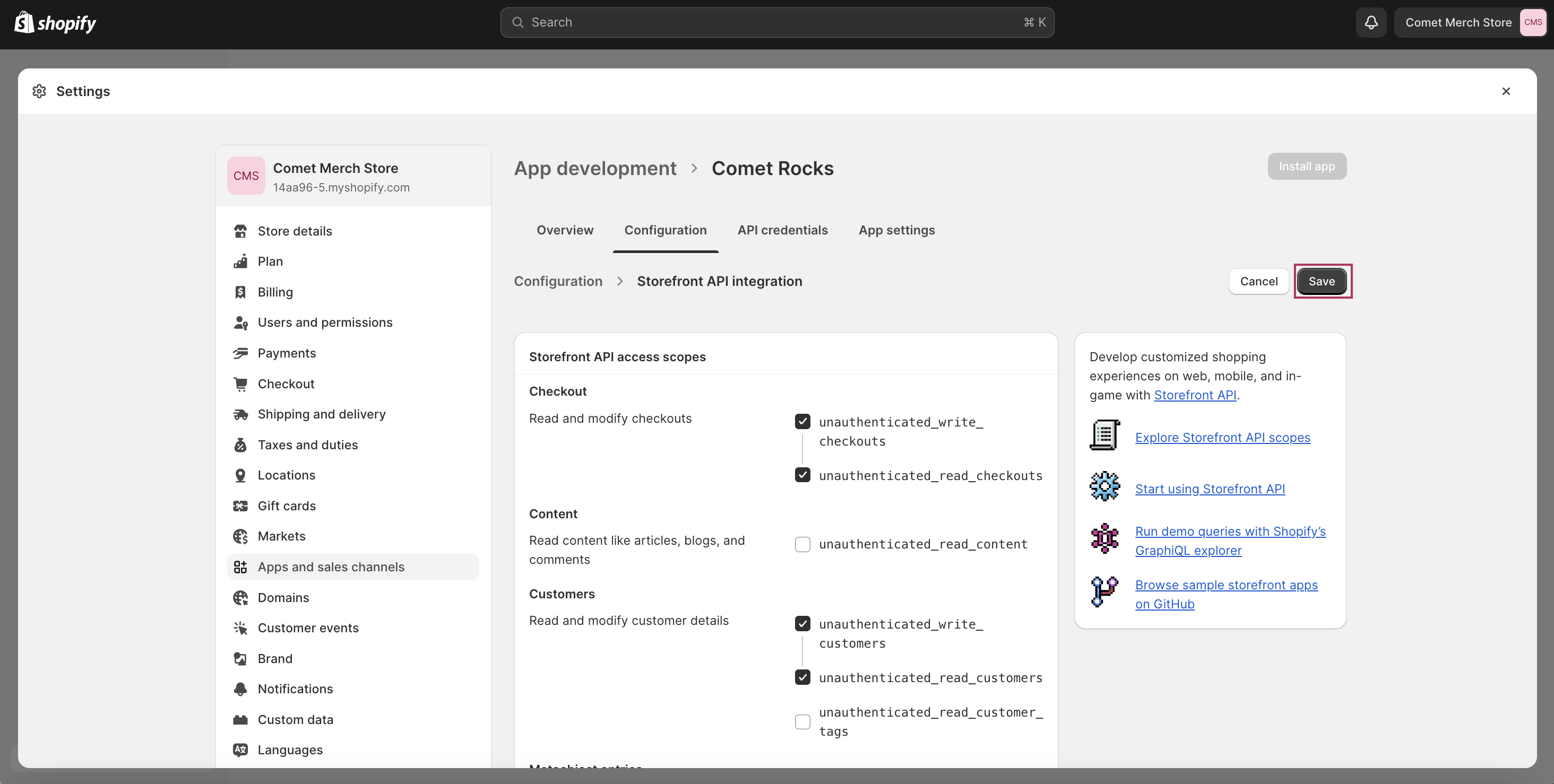Click the Billing receipt icon
1554x784 pixels.
240,292
